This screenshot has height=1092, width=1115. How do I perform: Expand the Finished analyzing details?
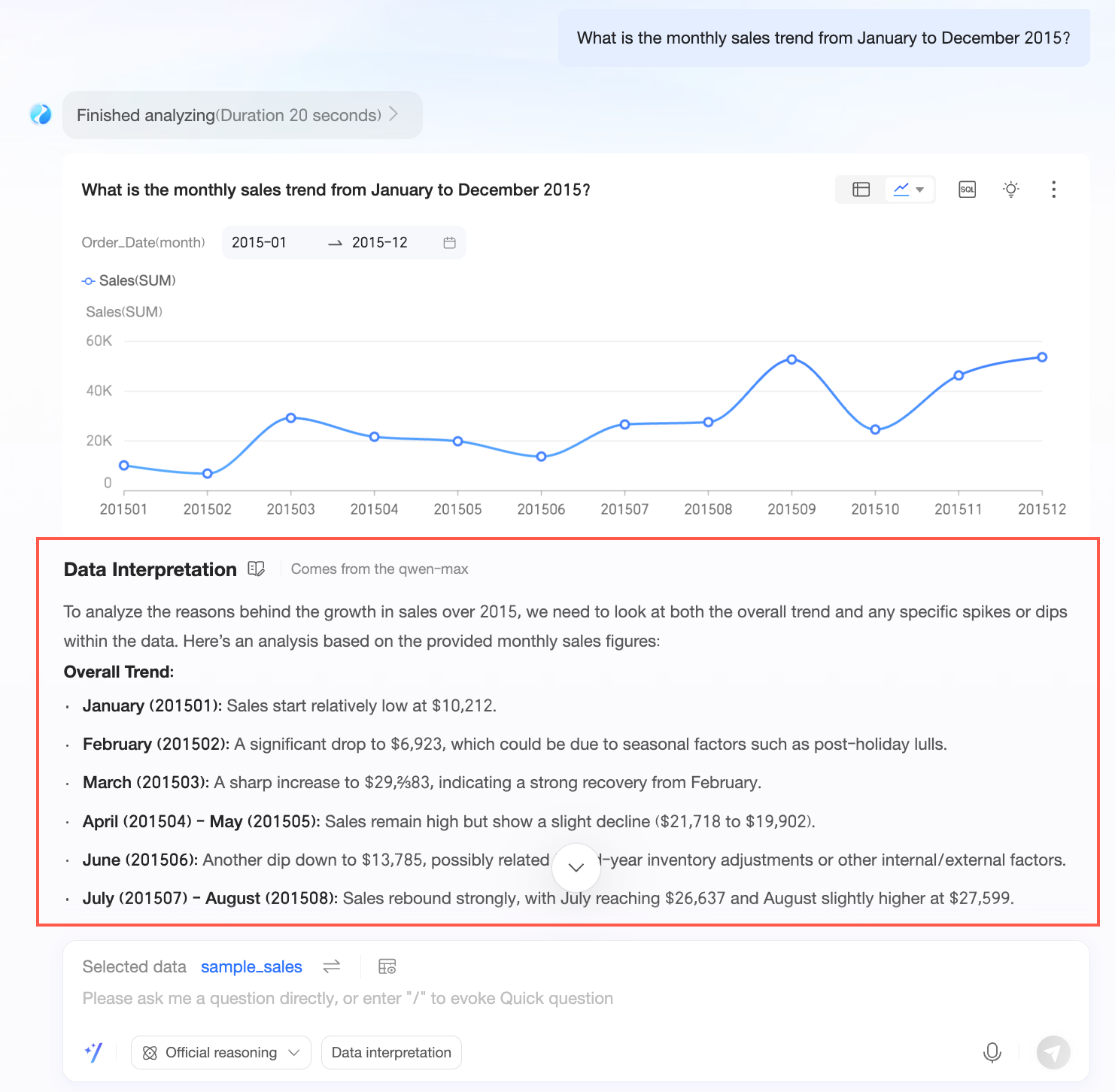[x=242, y=115]
